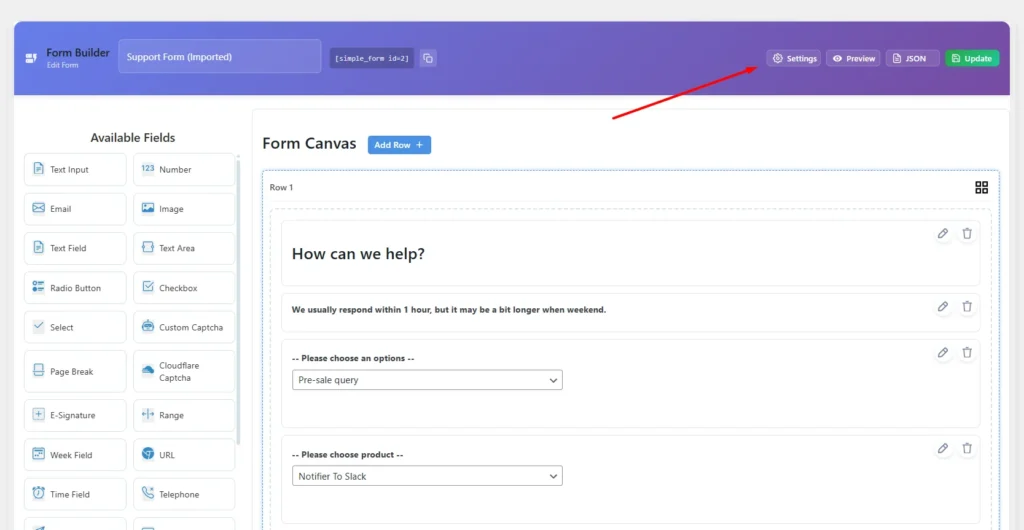Select the Time Field field type
The height and width of the screenshot is (530, 1024).
pos(75,494)
